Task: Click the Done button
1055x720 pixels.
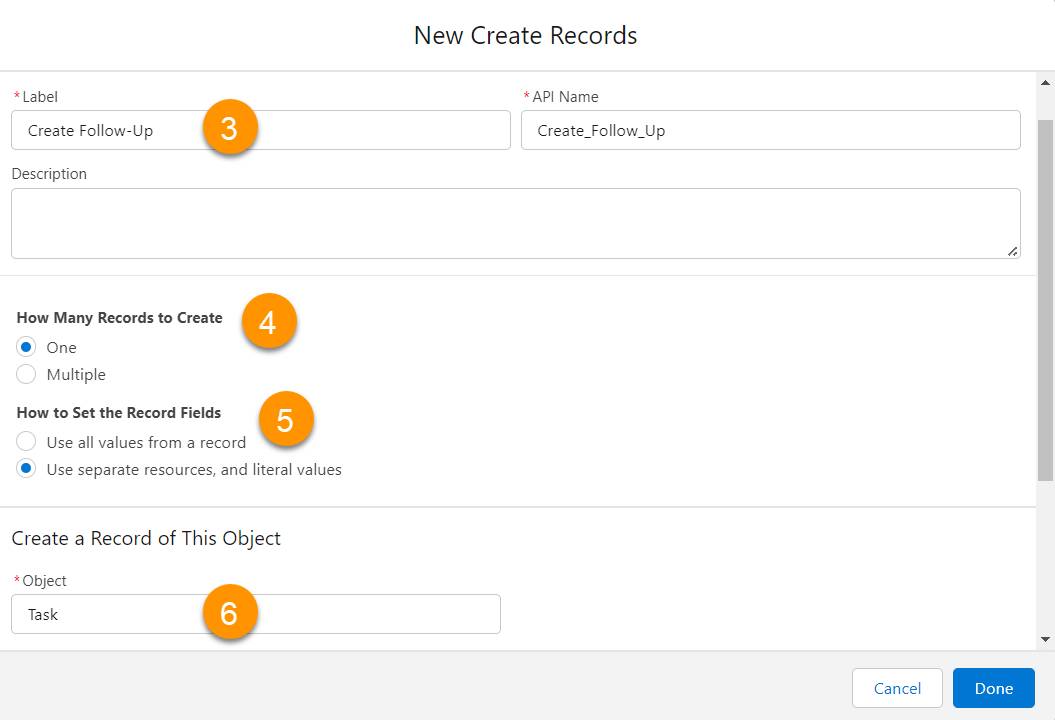Action: (x=993, y=688)
